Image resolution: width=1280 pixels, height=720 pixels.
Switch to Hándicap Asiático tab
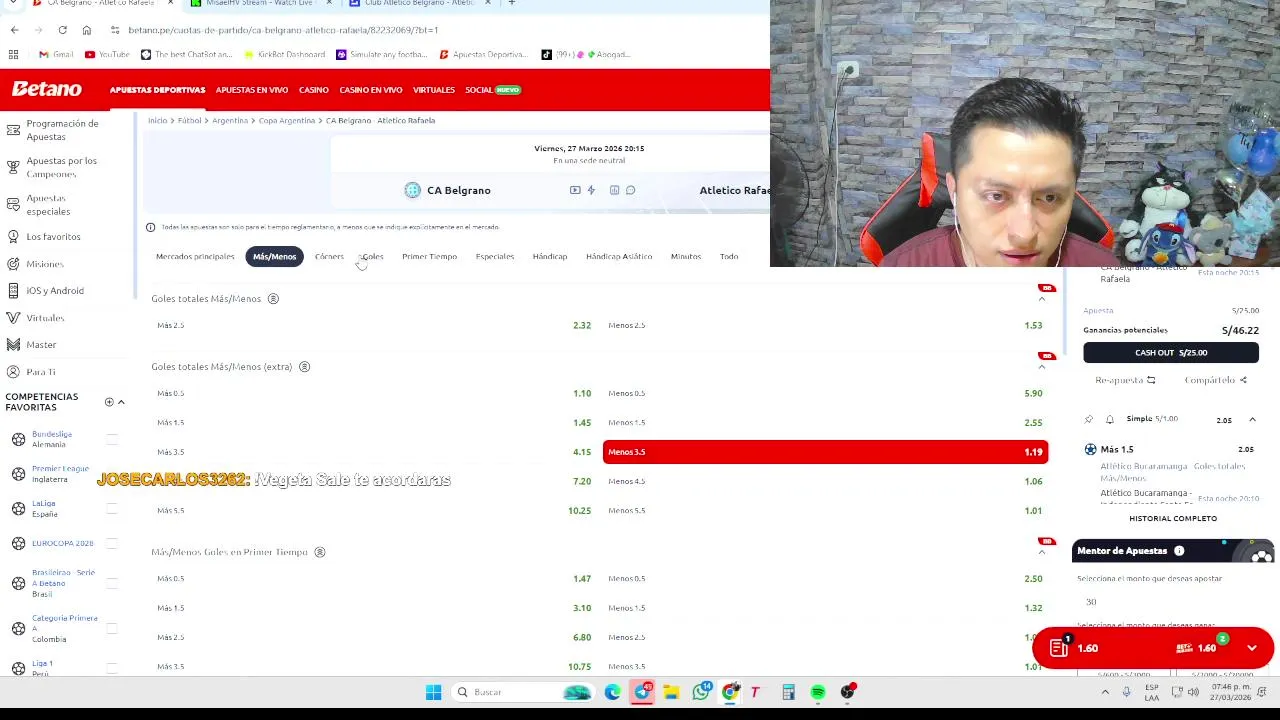[619, 257]
